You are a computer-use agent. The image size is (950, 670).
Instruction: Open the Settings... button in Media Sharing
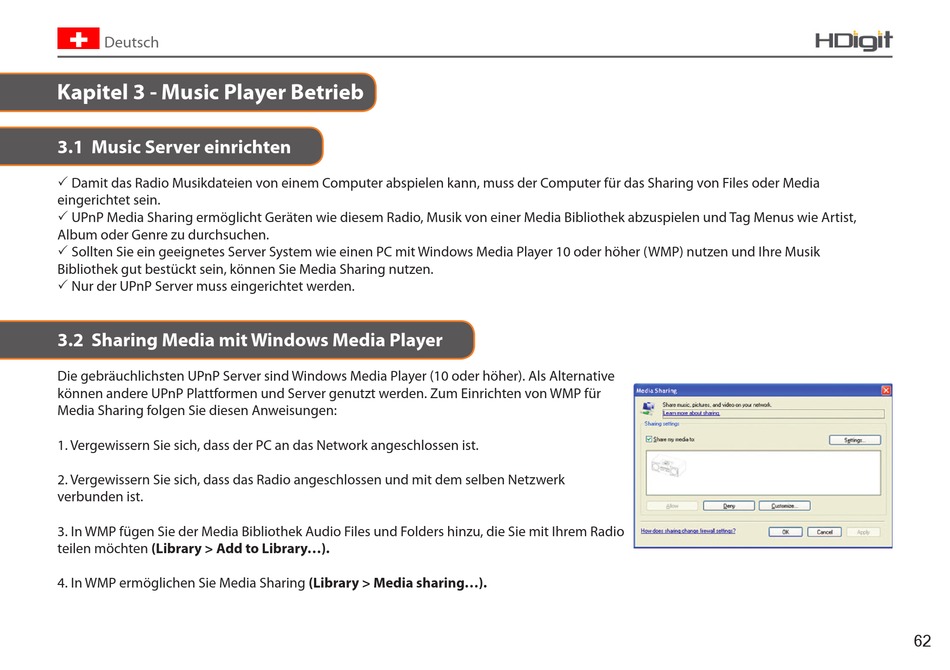point(854,440)
